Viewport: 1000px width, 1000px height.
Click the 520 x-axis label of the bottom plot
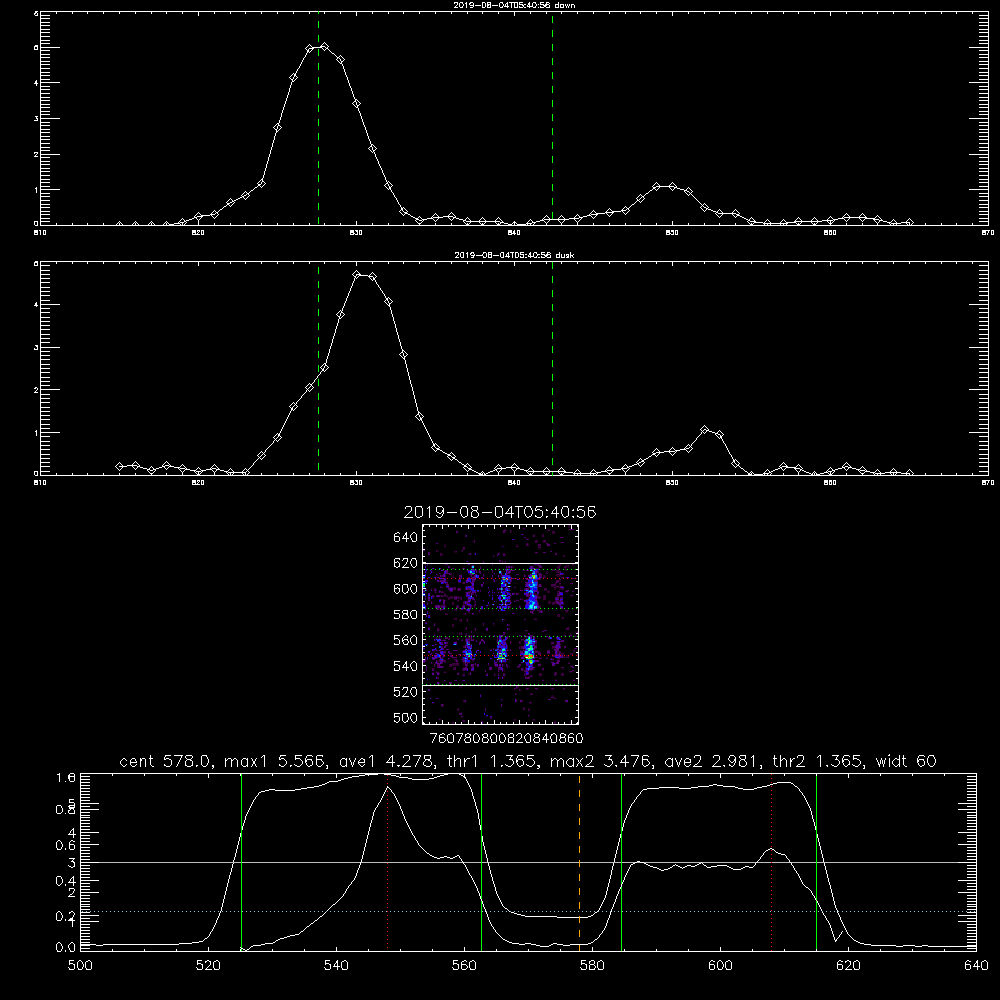(208, 966)
